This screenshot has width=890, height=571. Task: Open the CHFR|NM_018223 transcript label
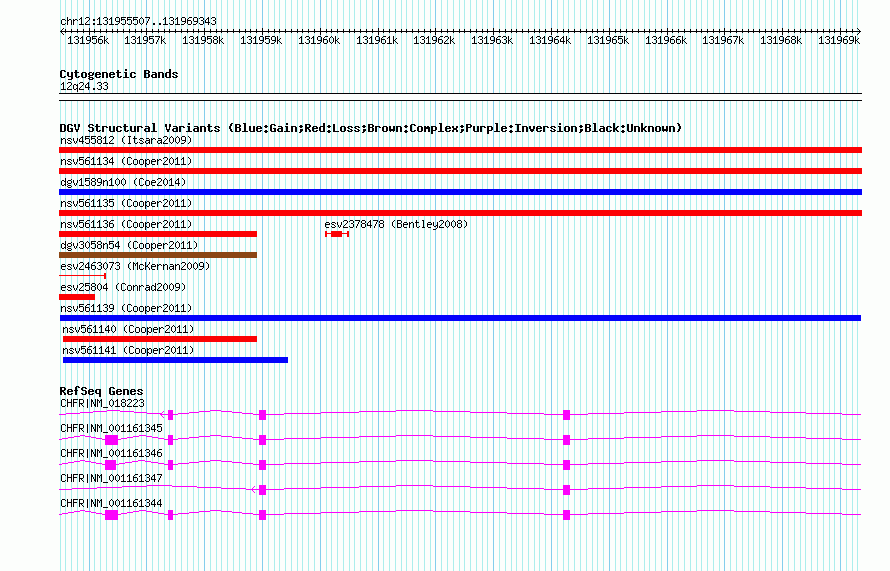(102, 404)
